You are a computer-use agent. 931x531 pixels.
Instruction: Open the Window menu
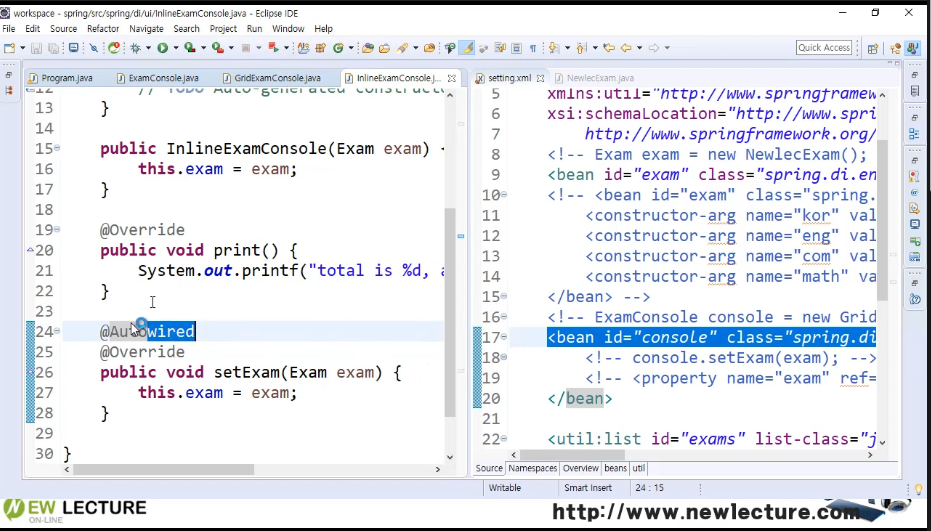coord(288,29)
